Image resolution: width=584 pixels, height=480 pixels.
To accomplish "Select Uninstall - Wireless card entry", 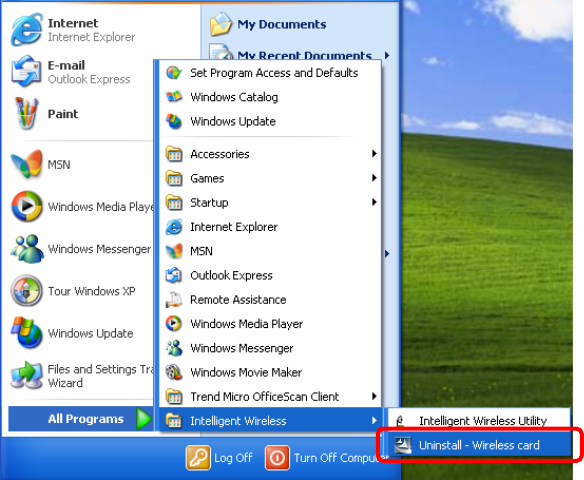I will tap(479, 445).
